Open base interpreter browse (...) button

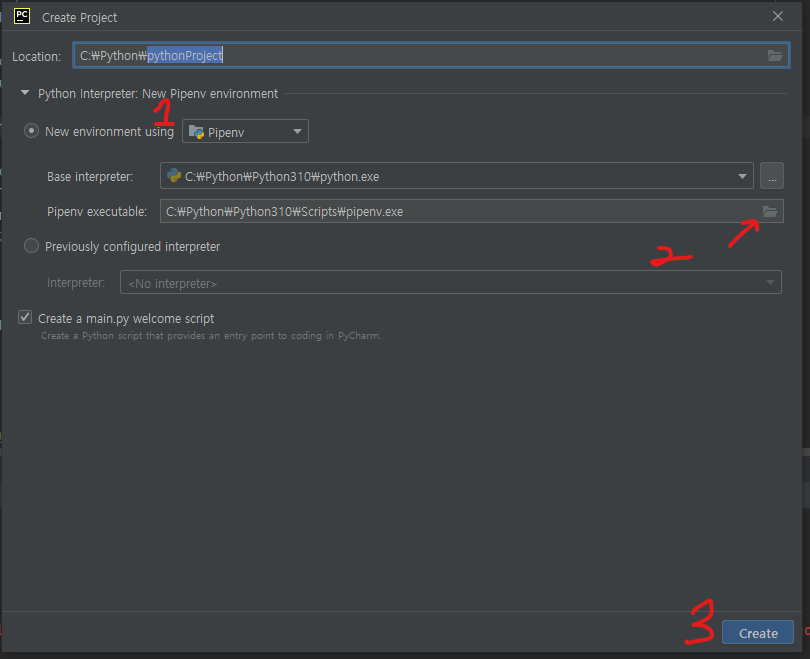[x=772, y=176]
